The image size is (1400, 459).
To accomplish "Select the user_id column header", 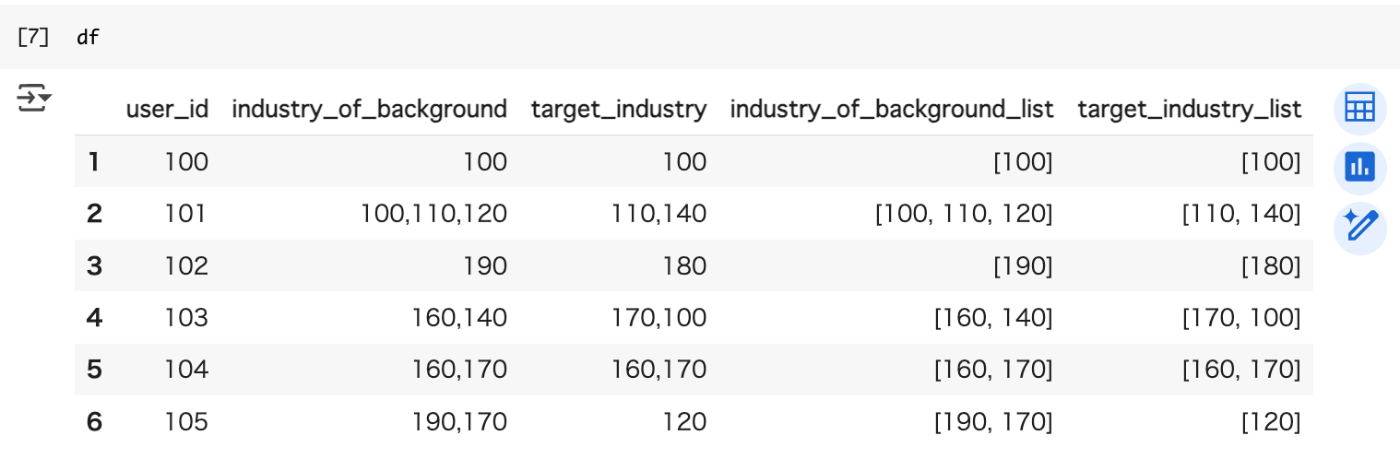I will click(x=167, y=109).
